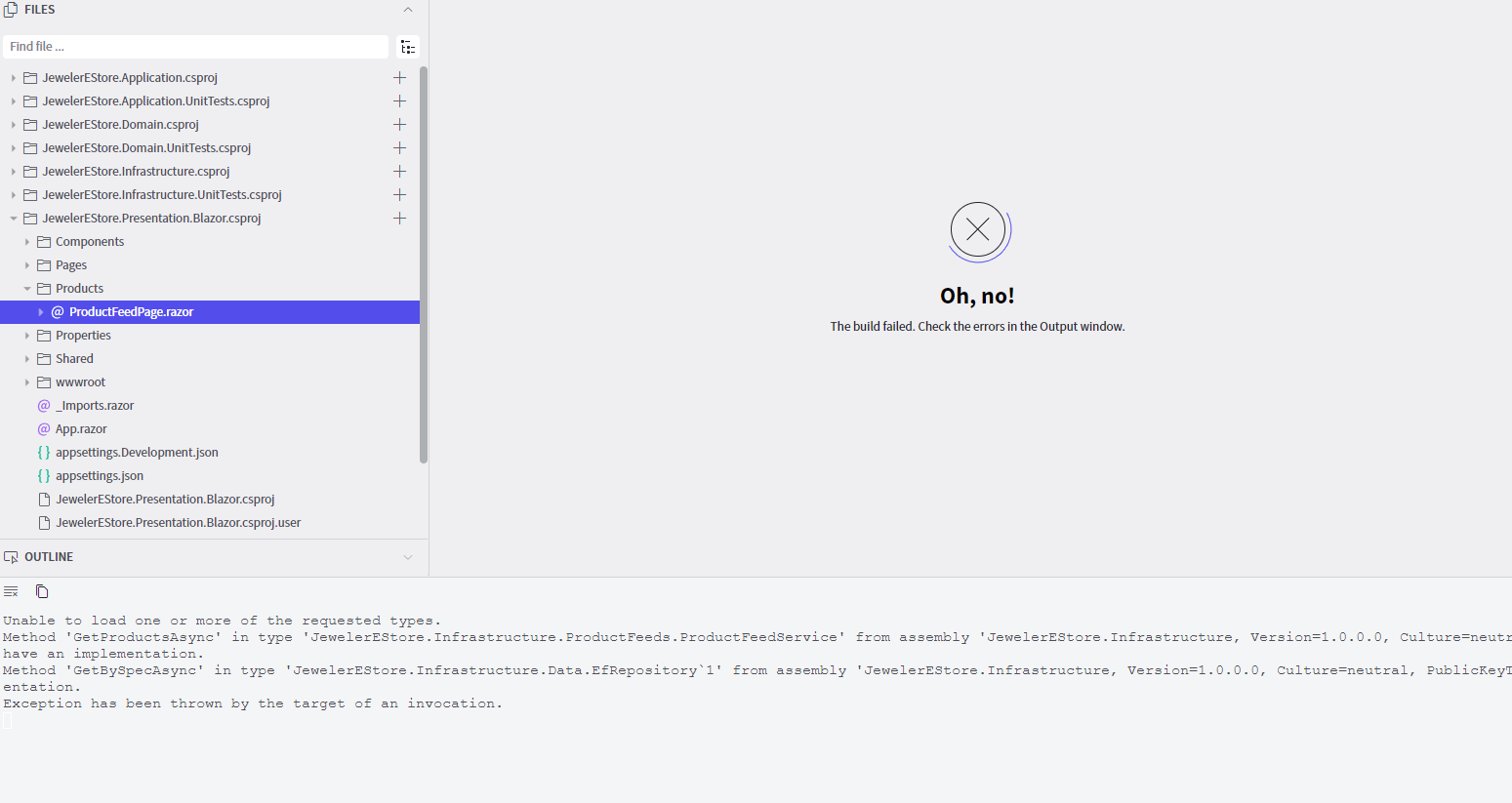Copy output text using the copy icon

click(x=41, y=591)
